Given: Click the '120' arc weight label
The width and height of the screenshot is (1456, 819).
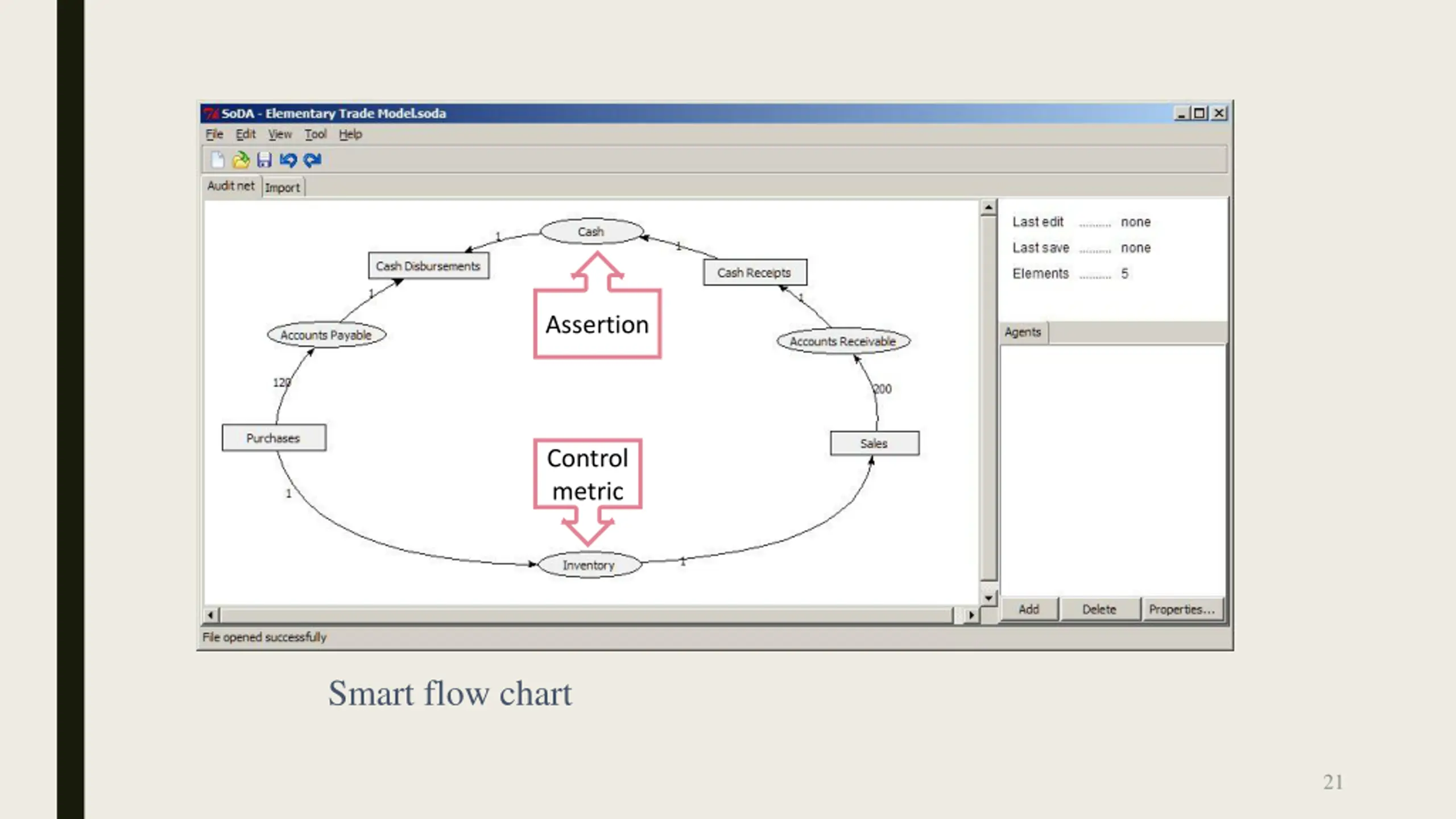Looking at the screenshot, I should [282, 382].
